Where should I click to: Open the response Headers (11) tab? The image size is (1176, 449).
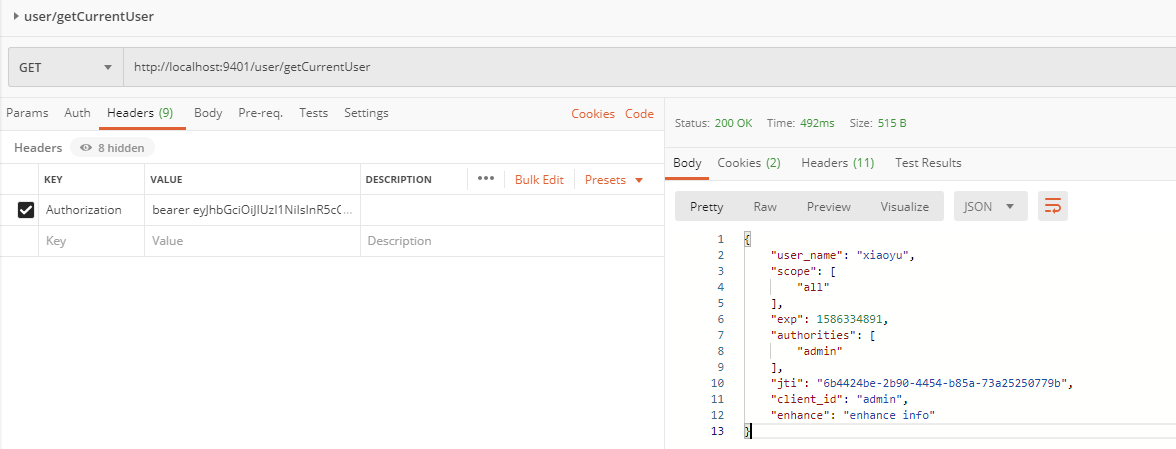tap(837, 163)
